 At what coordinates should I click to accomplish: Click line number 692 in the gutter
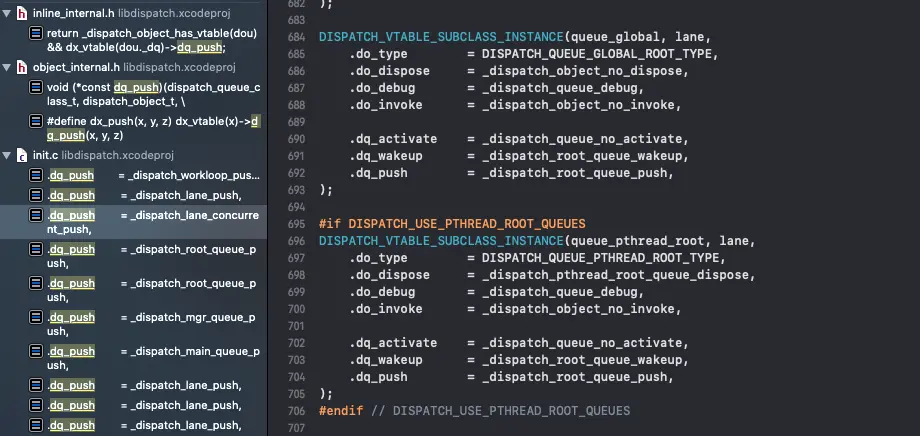coord(296,173)
